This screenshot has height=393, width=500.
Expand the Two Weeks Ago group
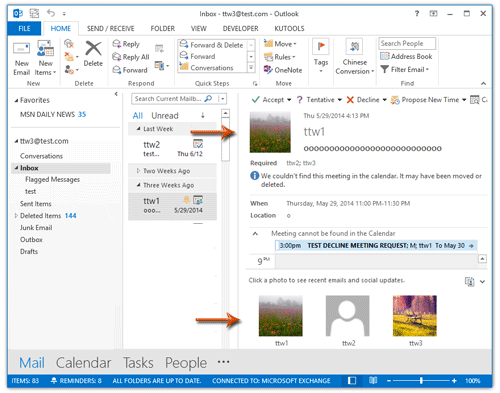[138, 171]
